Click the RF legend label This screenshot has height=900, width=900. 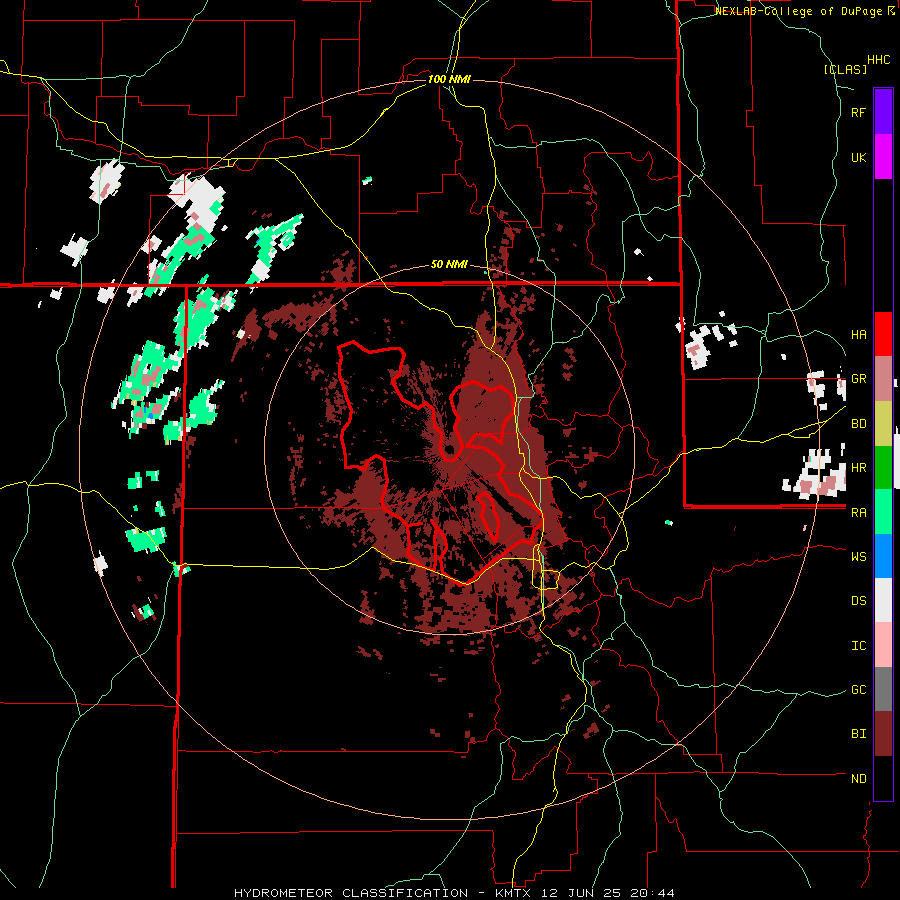point(859,112)
